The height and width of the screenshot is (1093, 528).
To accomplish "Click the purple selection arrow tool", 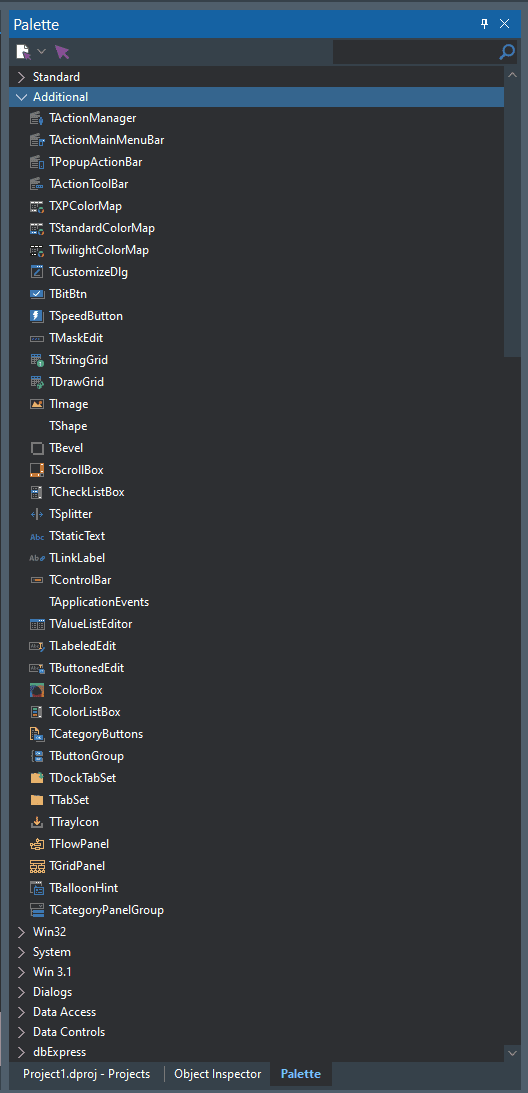I will coord(62,52).
